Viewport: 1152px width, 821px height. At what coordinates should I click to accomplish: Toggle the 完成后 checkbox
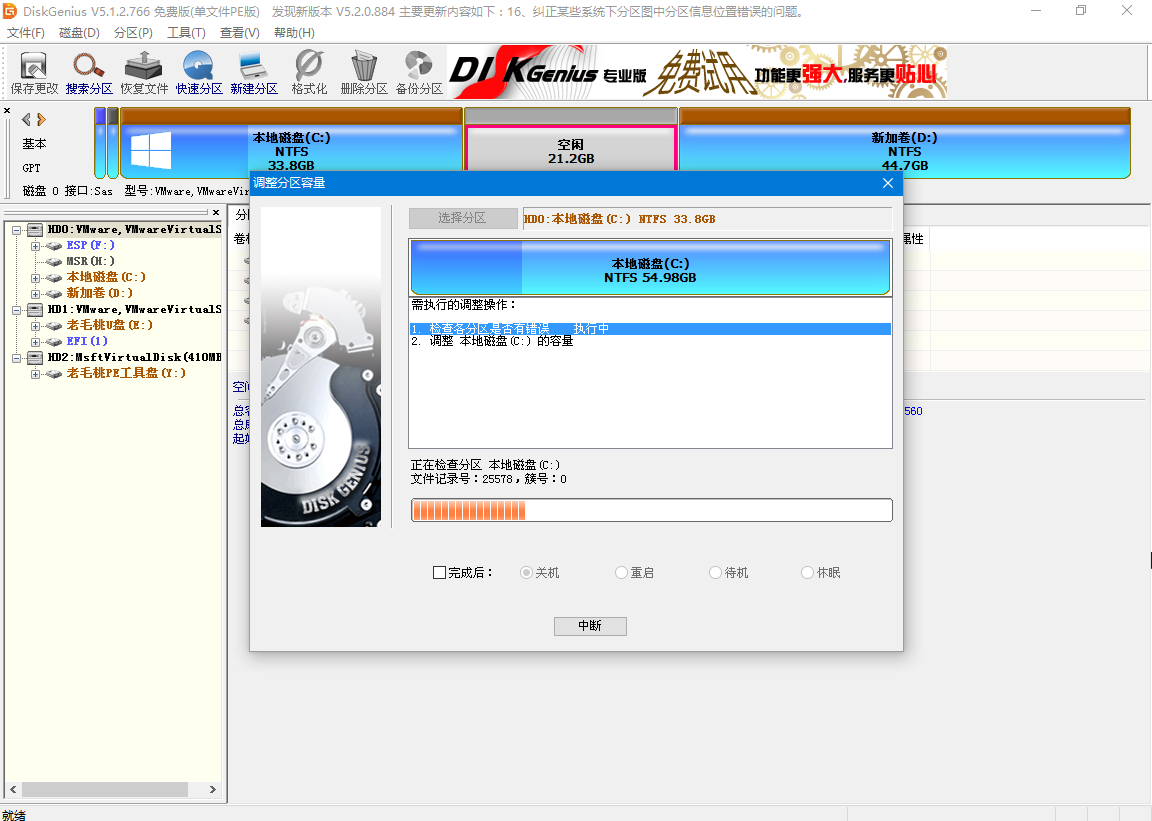point(439,573)
